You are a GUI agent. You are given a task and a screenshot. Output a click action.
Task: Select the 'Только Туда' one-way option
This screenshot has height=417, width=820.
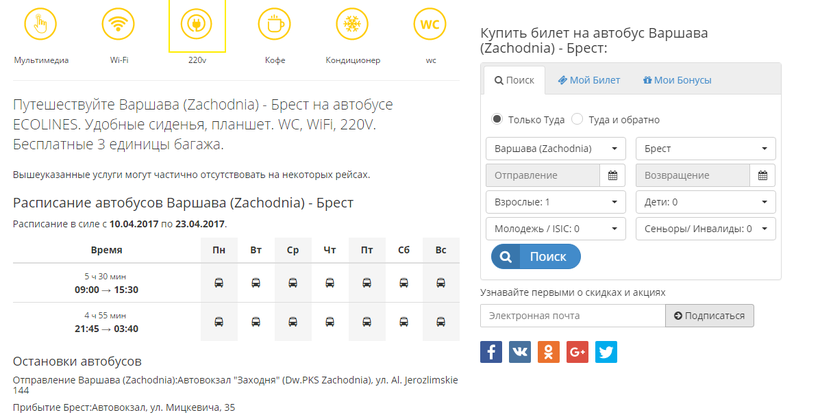[x=497, y=120]
